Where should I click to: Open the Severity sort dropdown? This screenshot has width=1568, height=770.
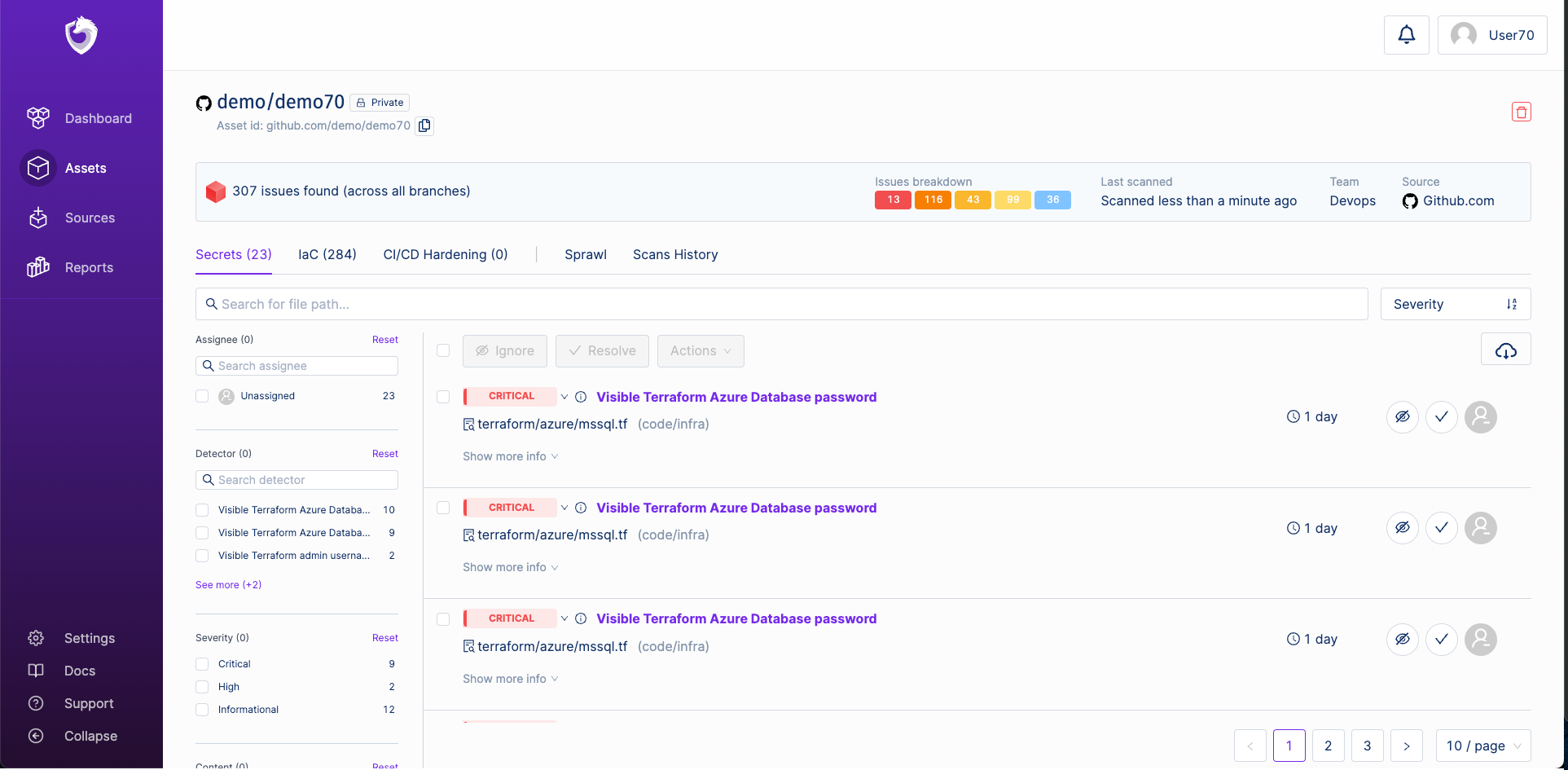(x=1456, y=304)
